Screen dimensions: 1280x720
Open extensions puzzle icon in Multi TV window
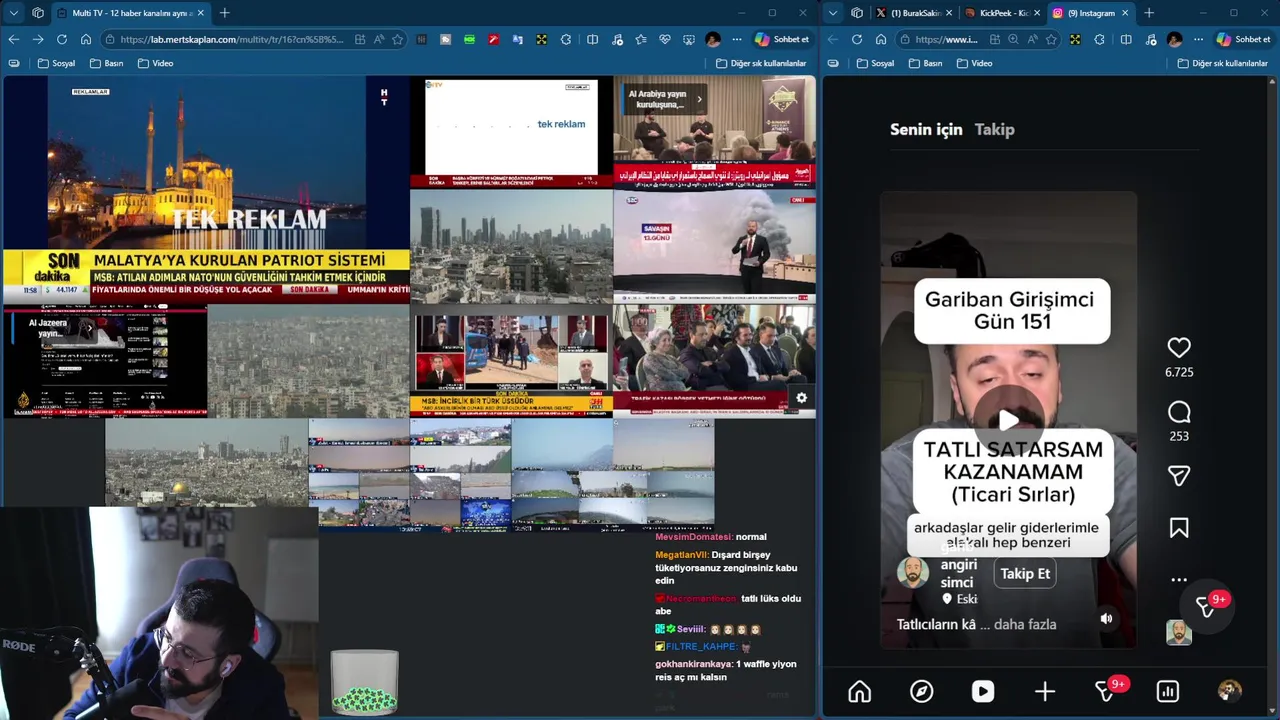click(566, 40)
